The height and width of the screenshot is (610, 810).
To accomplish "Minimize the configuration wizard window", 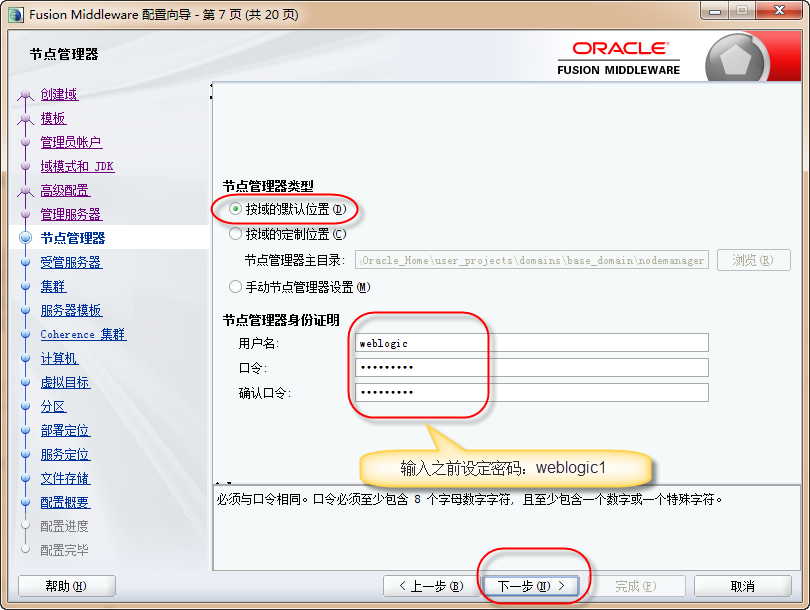I will (715, 11).
